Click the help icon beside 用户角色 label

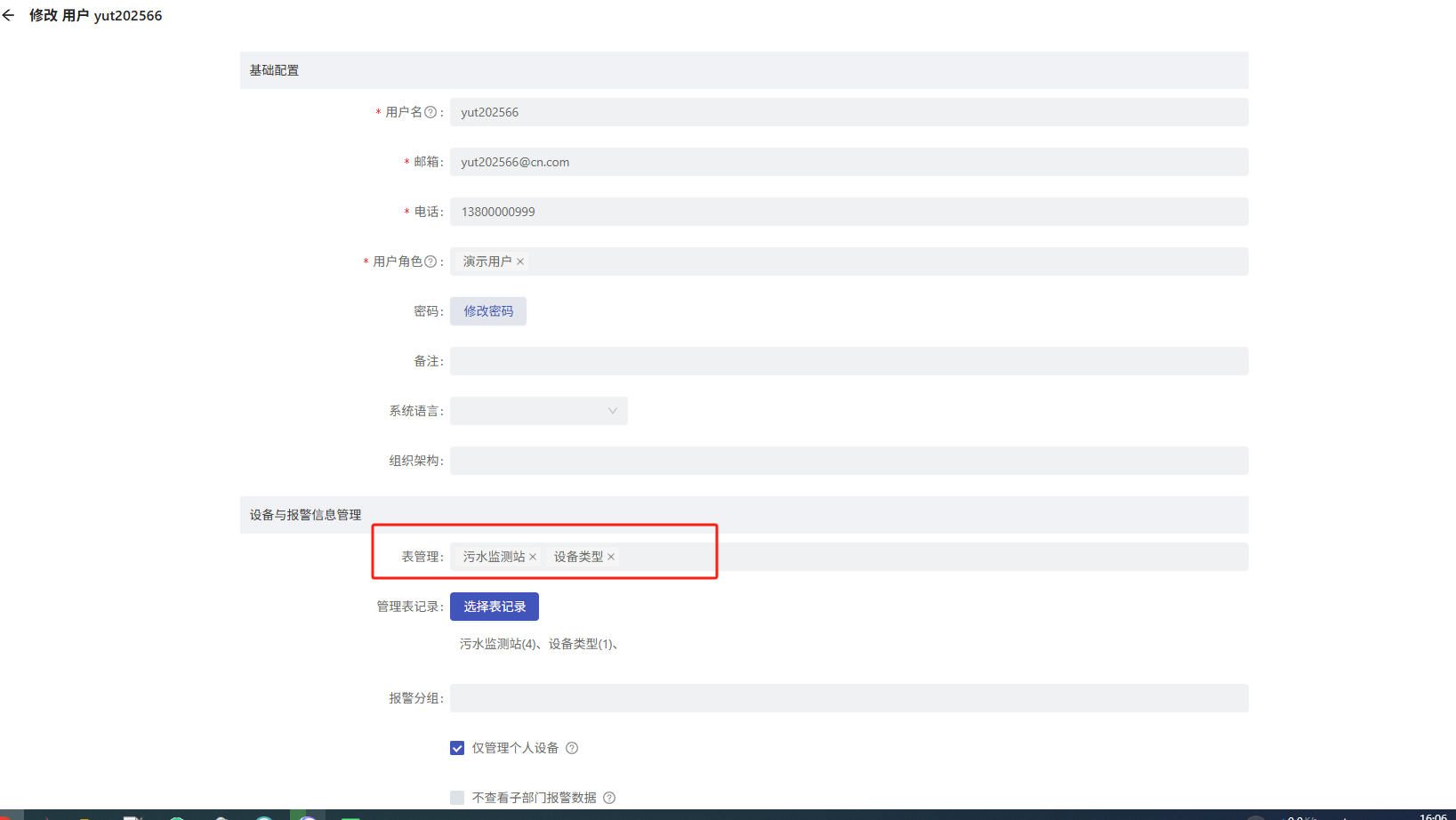click(430, 261)
